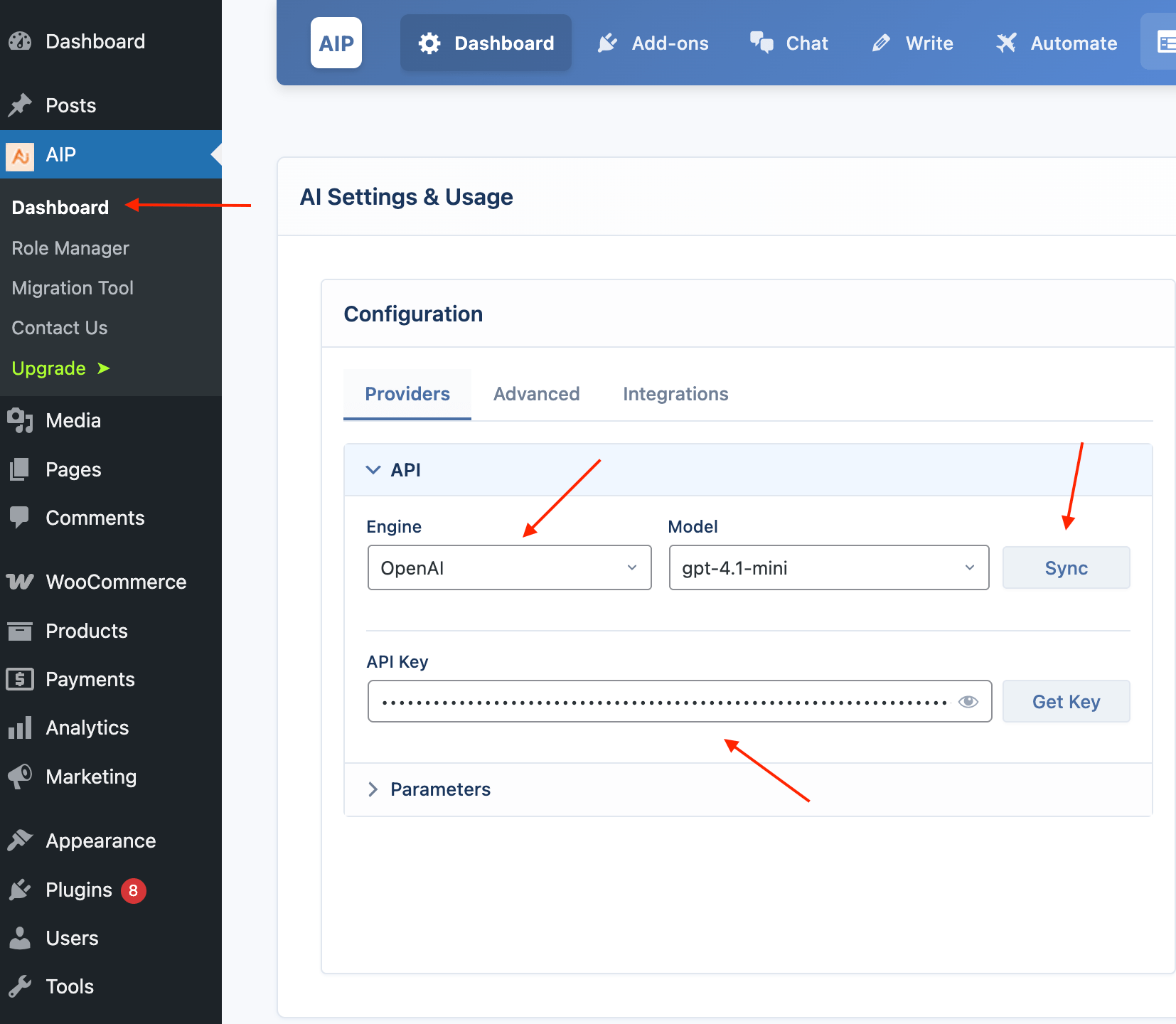Open Posts in sidebar
Screen dimensions: 1176x1024
[111, 105]
